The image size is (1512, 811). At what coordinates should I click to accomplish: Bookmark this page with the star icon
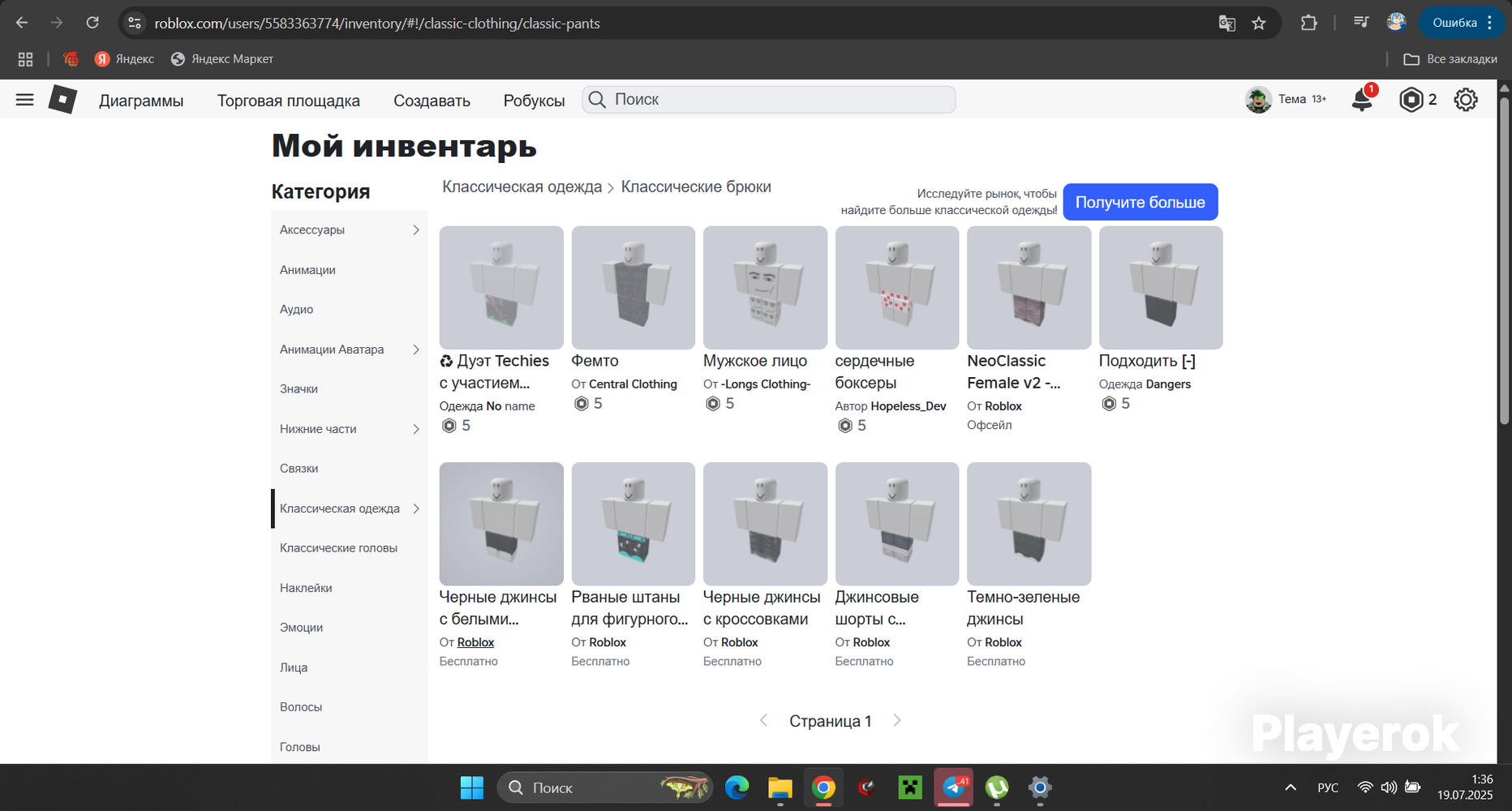(1259, 24)
